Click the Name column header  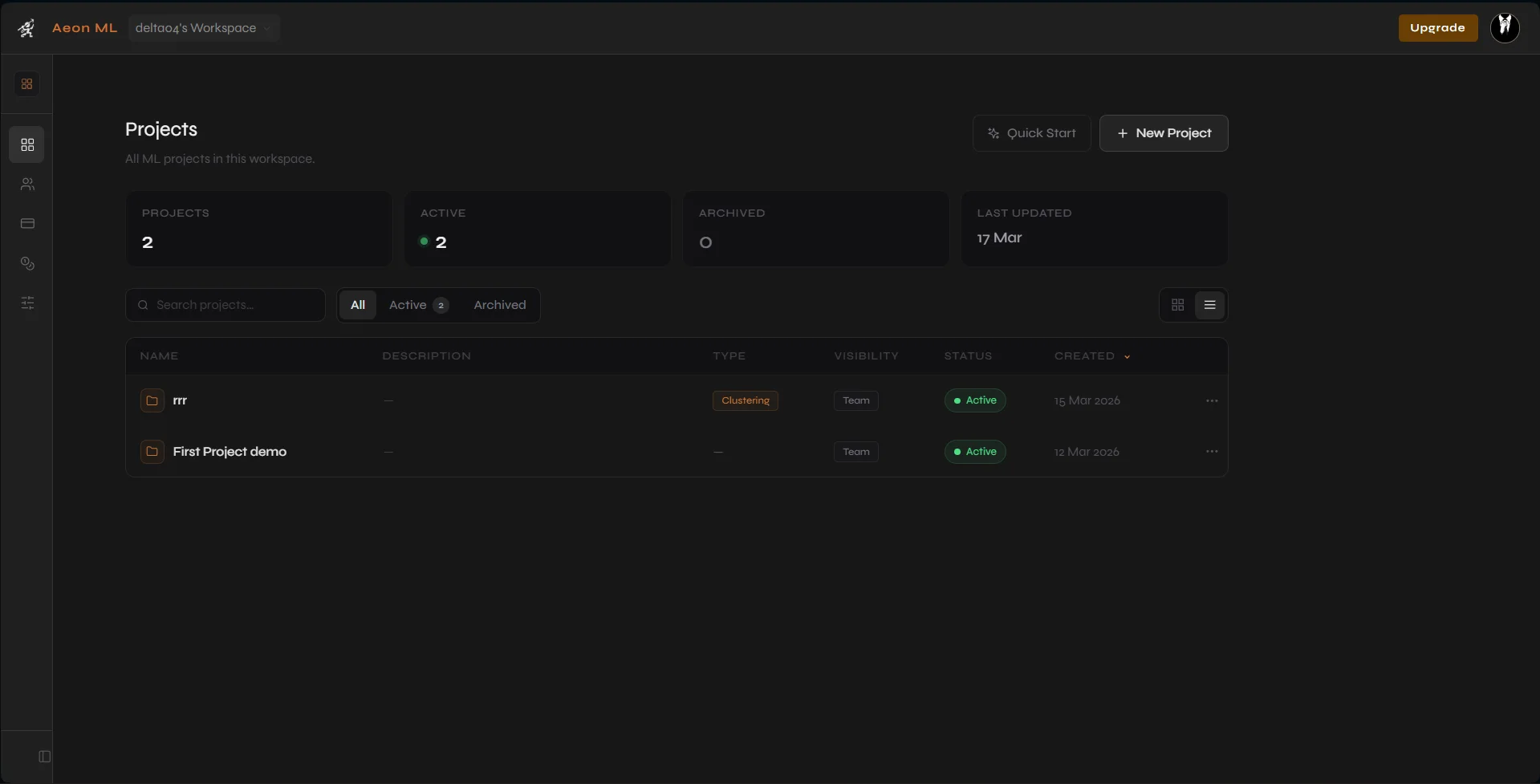(x=159, y=355)
